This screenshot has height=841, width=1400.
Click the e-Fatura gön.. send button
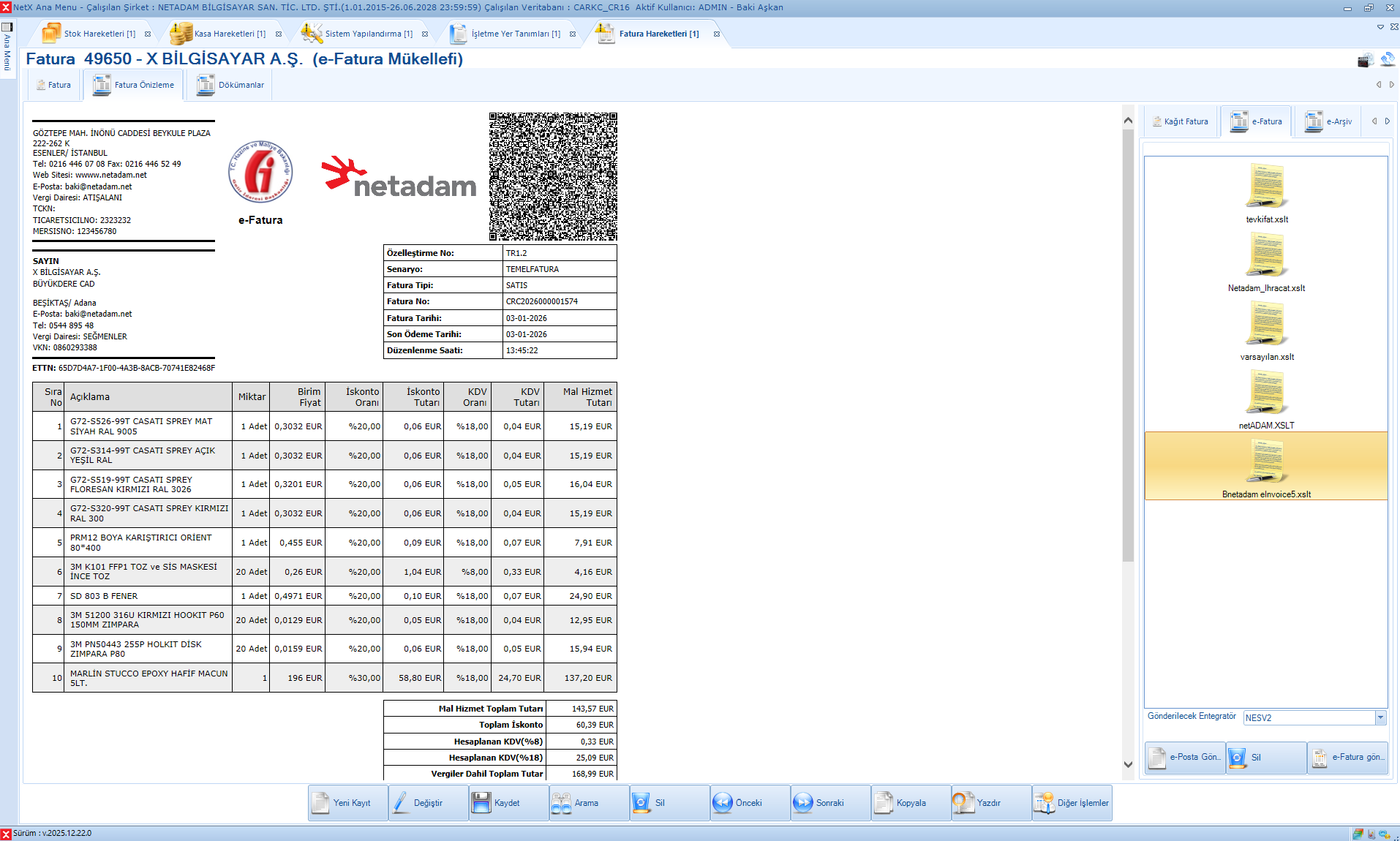pyautogui.click(x=1347, y=758)
